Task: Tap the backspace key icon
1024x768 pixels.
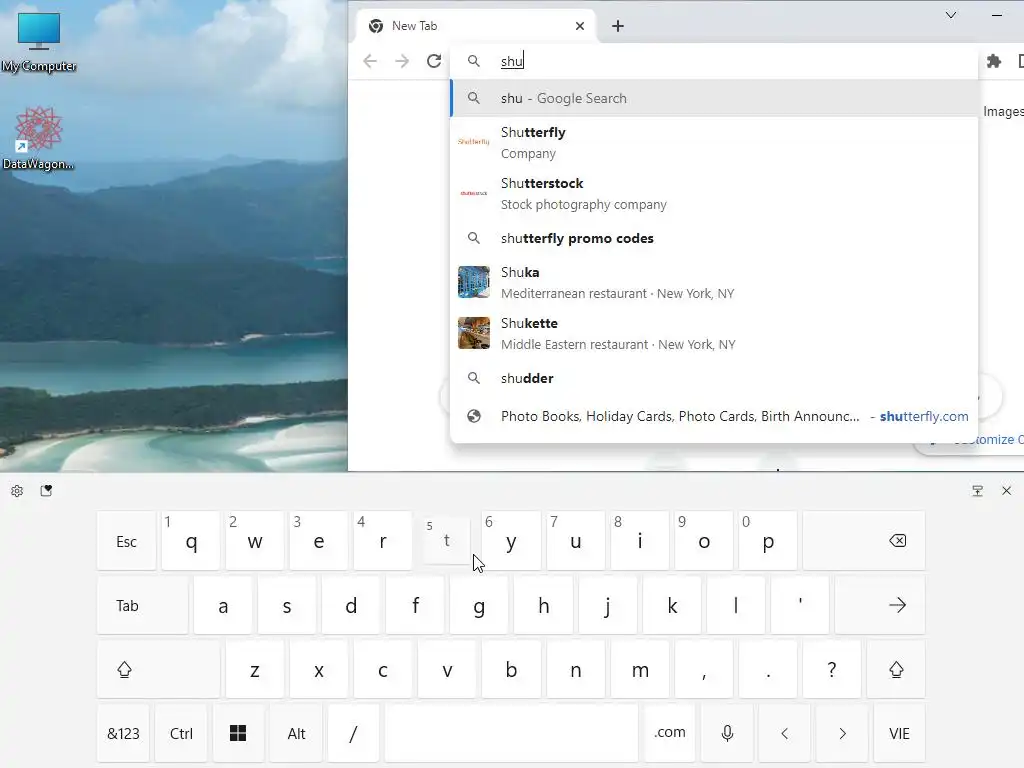Action: point(864,541)
